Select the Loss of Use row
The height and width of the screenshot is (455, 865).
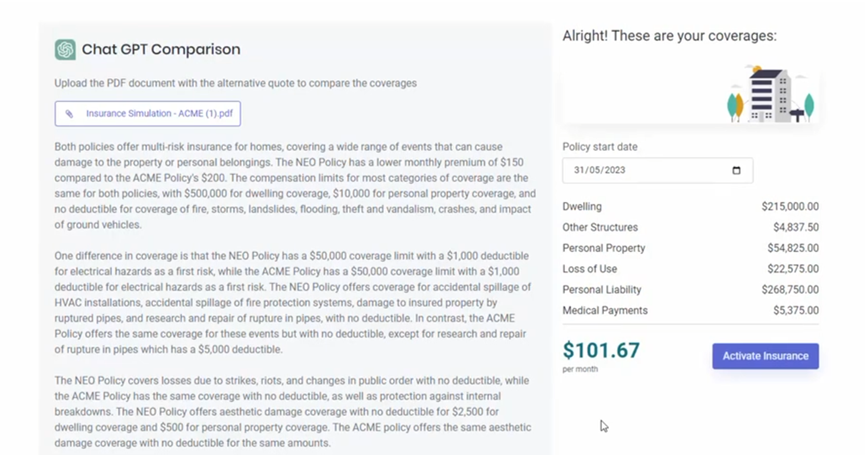[690, 269]
